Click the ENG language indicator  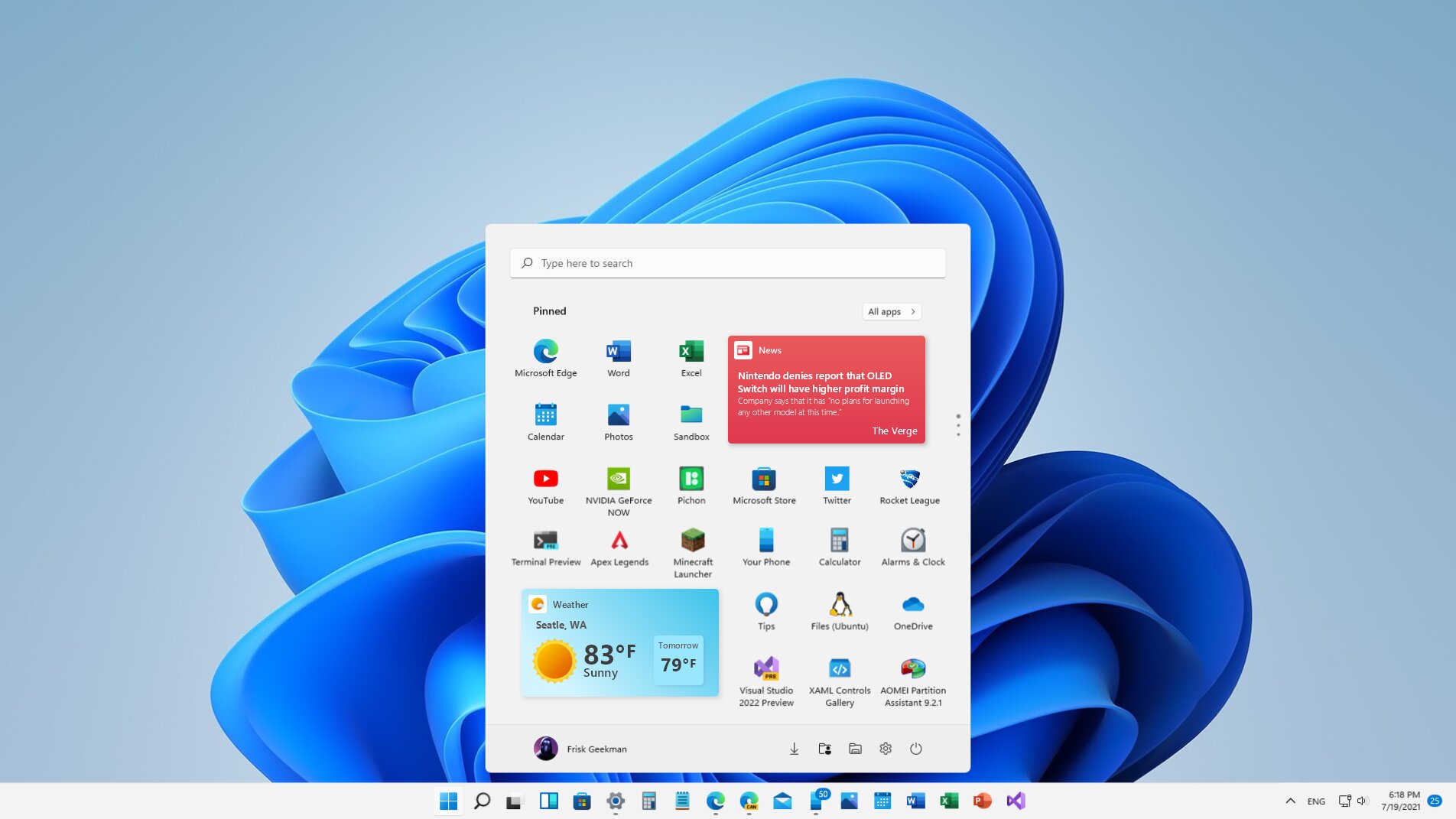tap(1316, 801)
